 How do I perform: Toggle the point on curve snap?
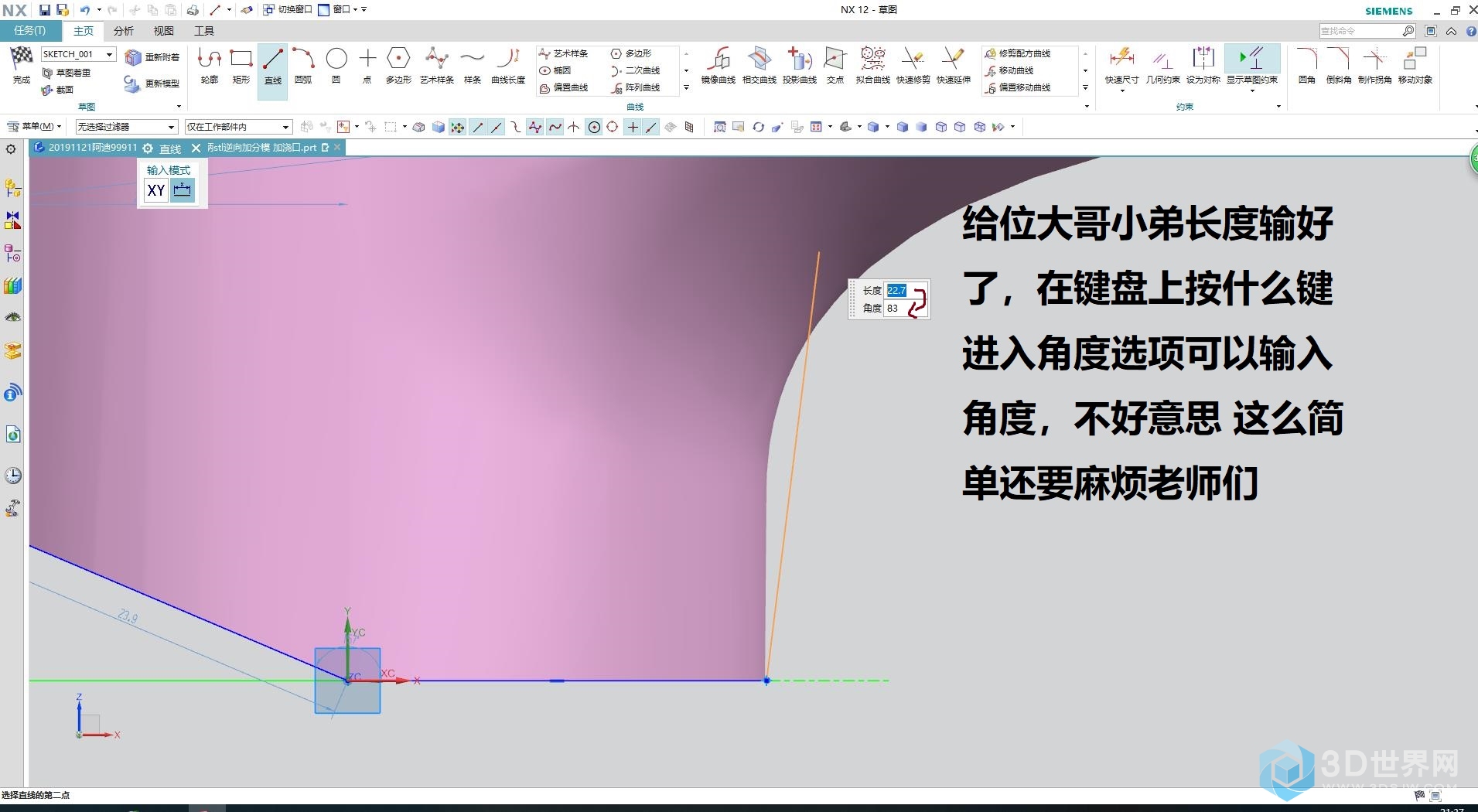pos(651,127)
